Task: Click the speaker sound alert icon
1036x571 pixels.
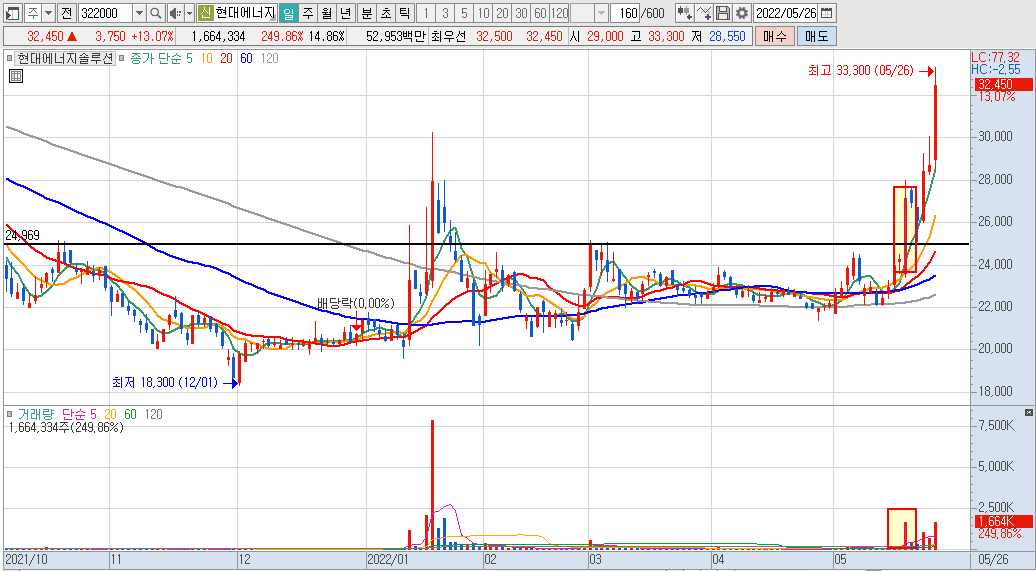Action: 174,13
